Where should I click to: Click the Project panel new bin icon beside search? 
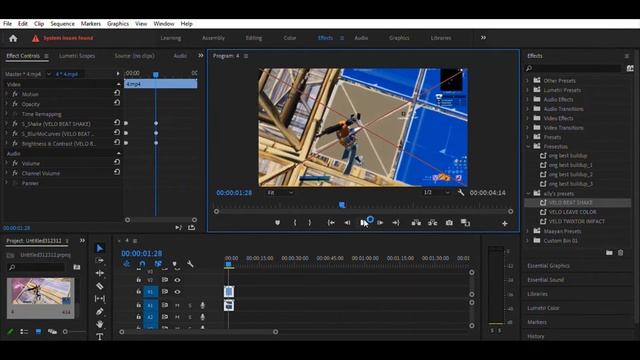point(76,267)
